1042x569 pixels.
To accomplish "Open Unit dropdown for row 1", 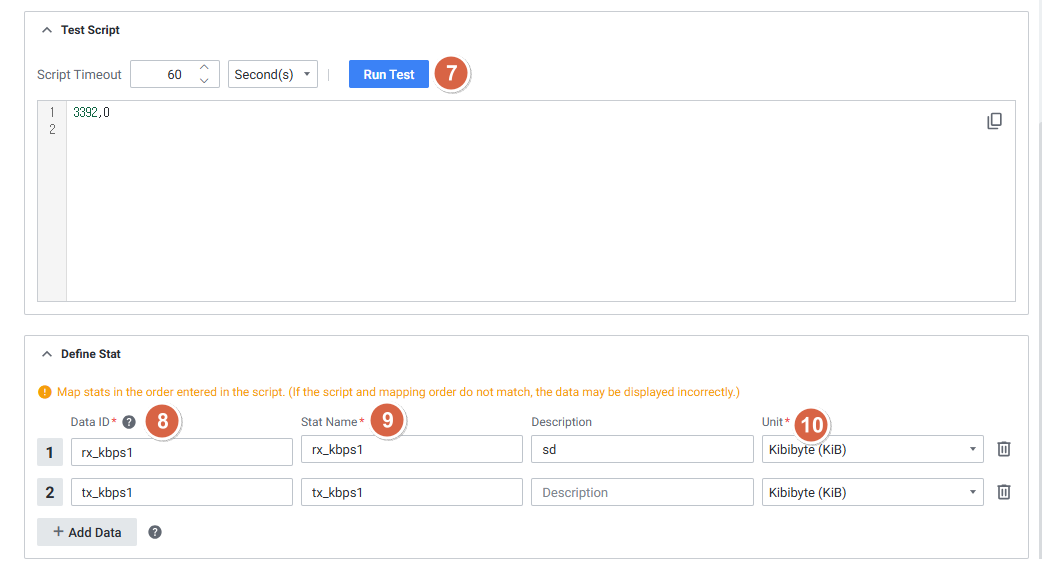I will click(871, 449).
